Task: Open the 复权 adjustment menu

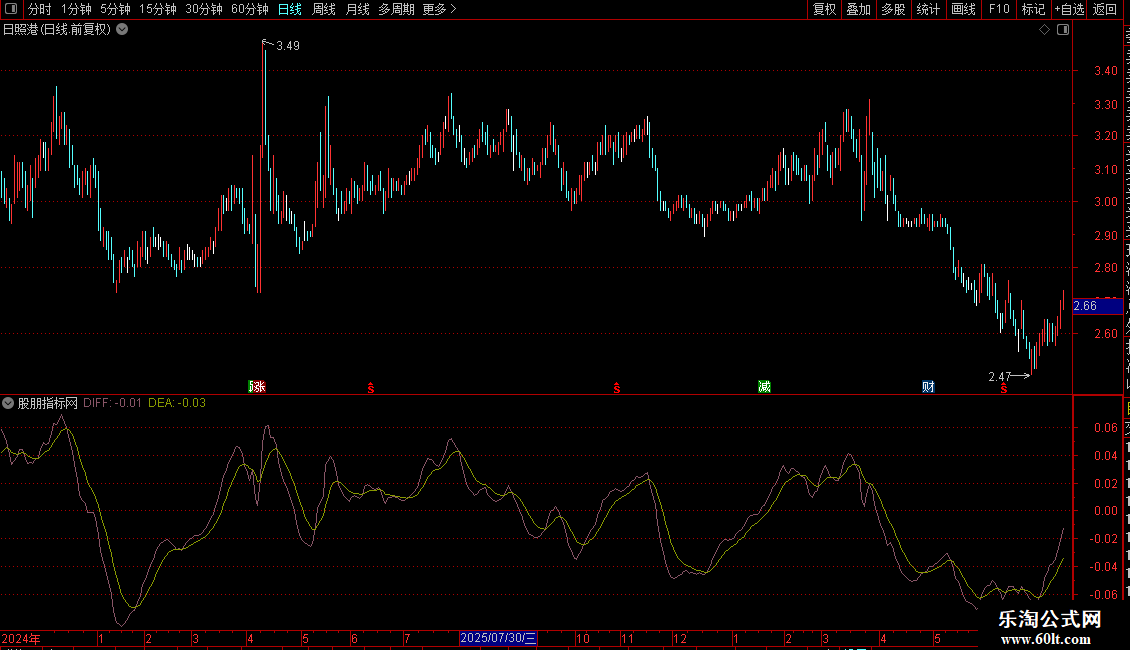Action: pos(824,9)
